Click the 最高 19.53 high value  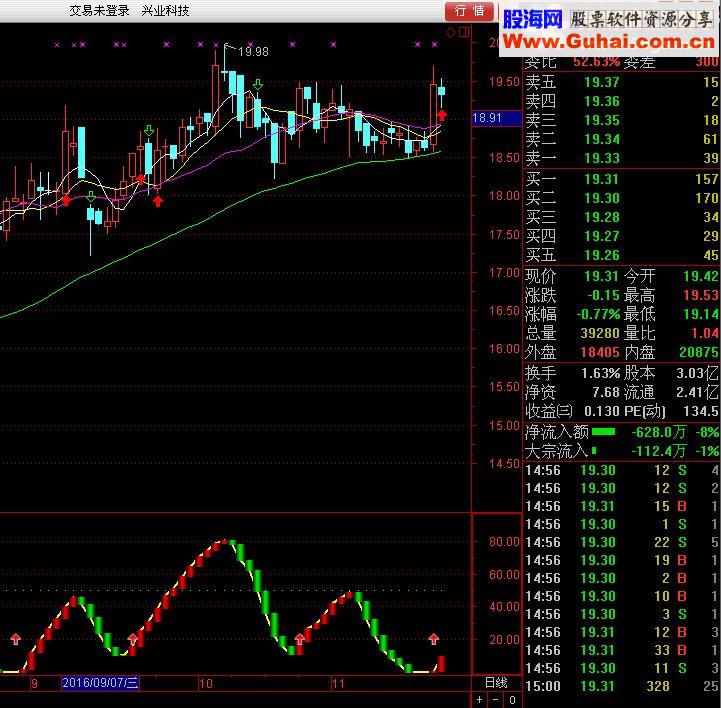pos(701,295)
